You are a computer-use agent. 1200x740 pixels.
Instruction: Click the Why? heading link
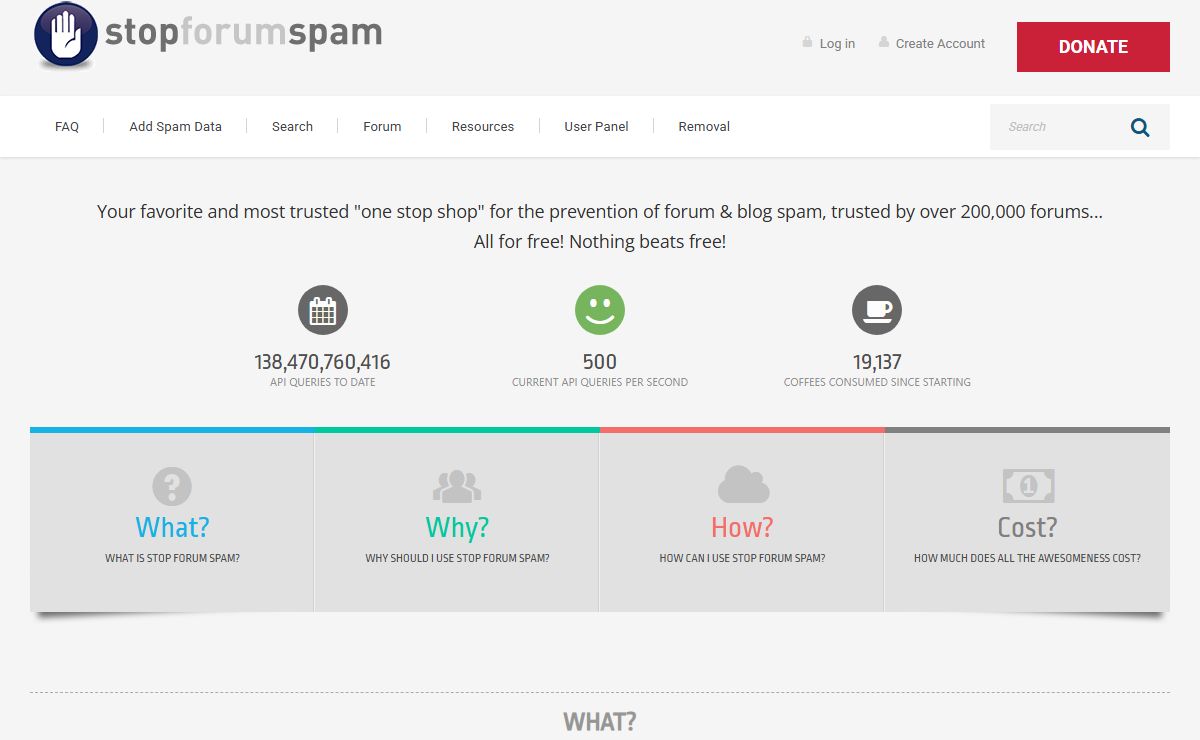pos(457,527)
